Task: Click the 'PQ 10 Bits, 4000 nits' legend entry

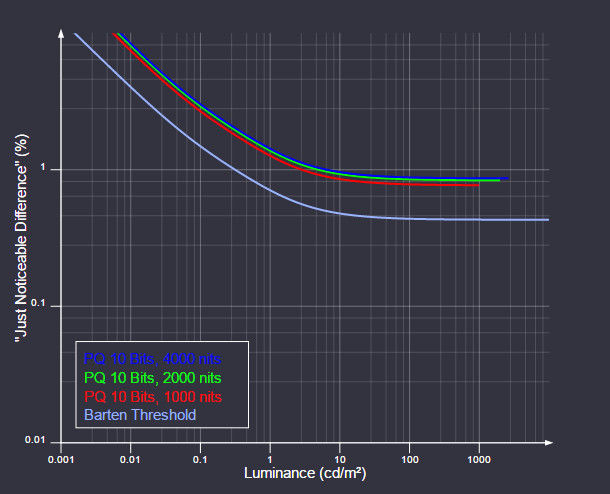Action: (152, 359)
